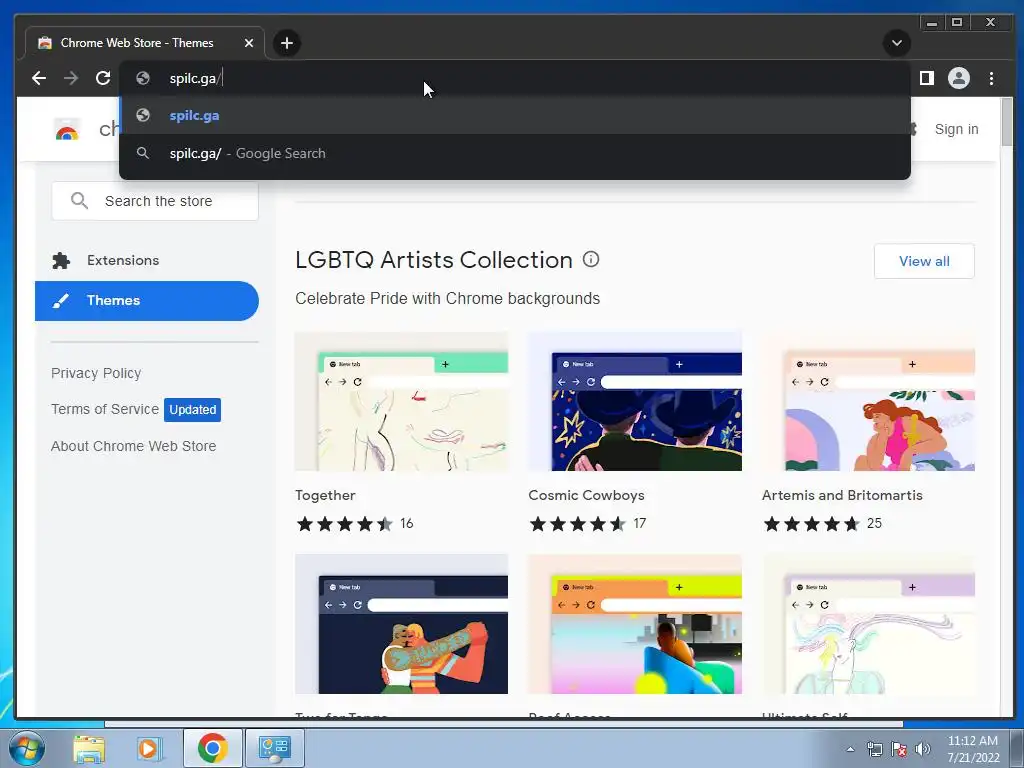Image resolution: width=1024 pixels, height=768 pixels.
Task: Open the tab search dropdown arrow
Action: point(897,43)
